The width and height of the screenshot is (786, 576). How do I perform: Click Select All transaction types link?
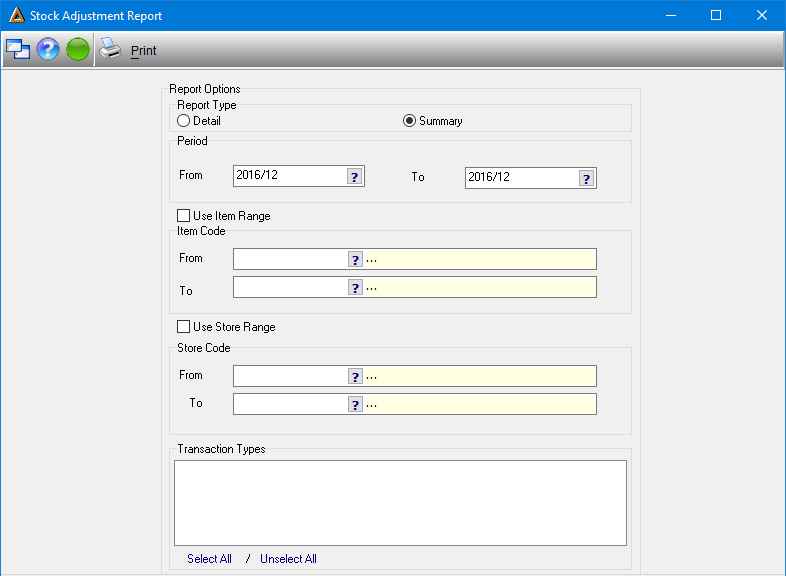pyautogui.click(x=209, y=559)
